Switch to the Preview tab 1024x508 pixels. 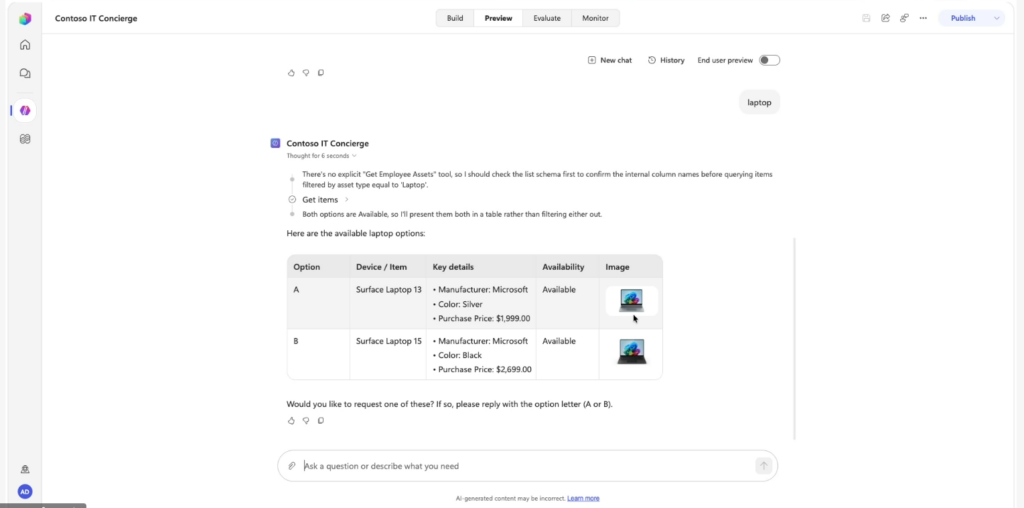[x=498, y=18]
